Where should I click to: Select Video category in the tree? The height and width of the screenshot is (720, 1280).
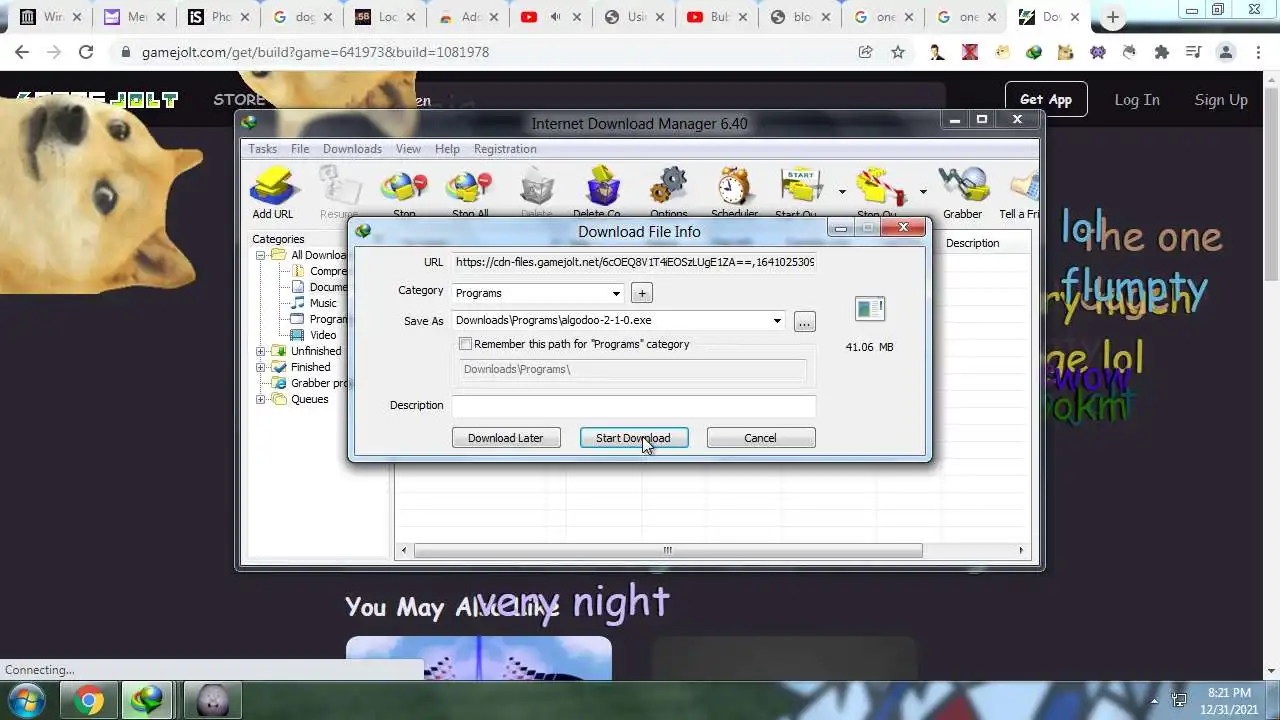tap(323, 335)
